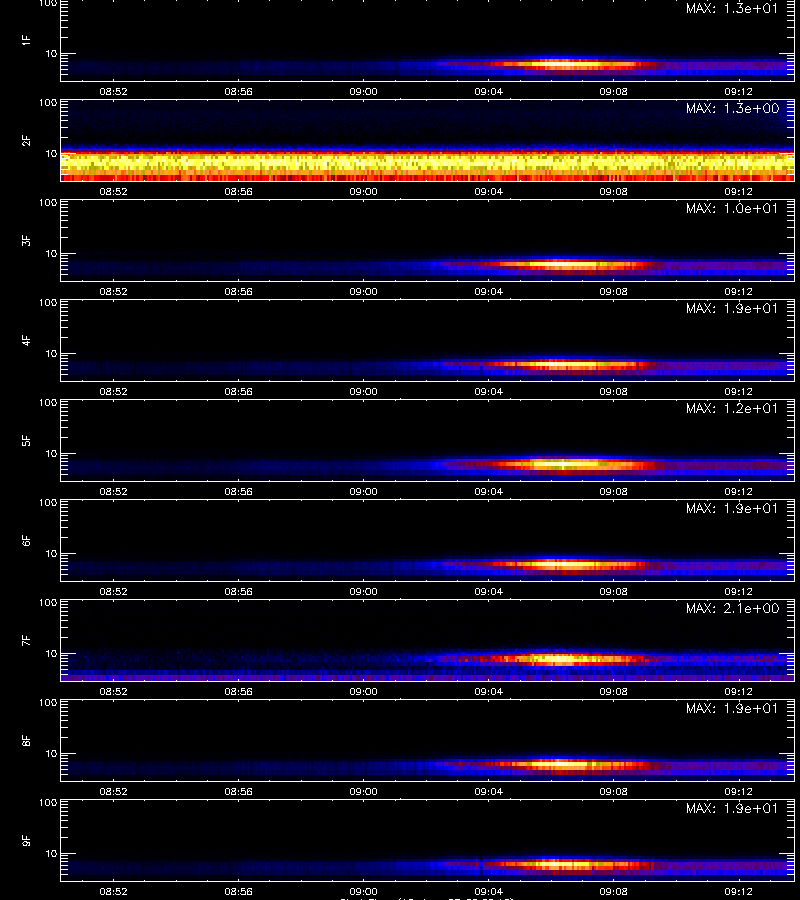
Task: Select MAX: 1.3e+01 text in 1F panel
Action: 732,9
